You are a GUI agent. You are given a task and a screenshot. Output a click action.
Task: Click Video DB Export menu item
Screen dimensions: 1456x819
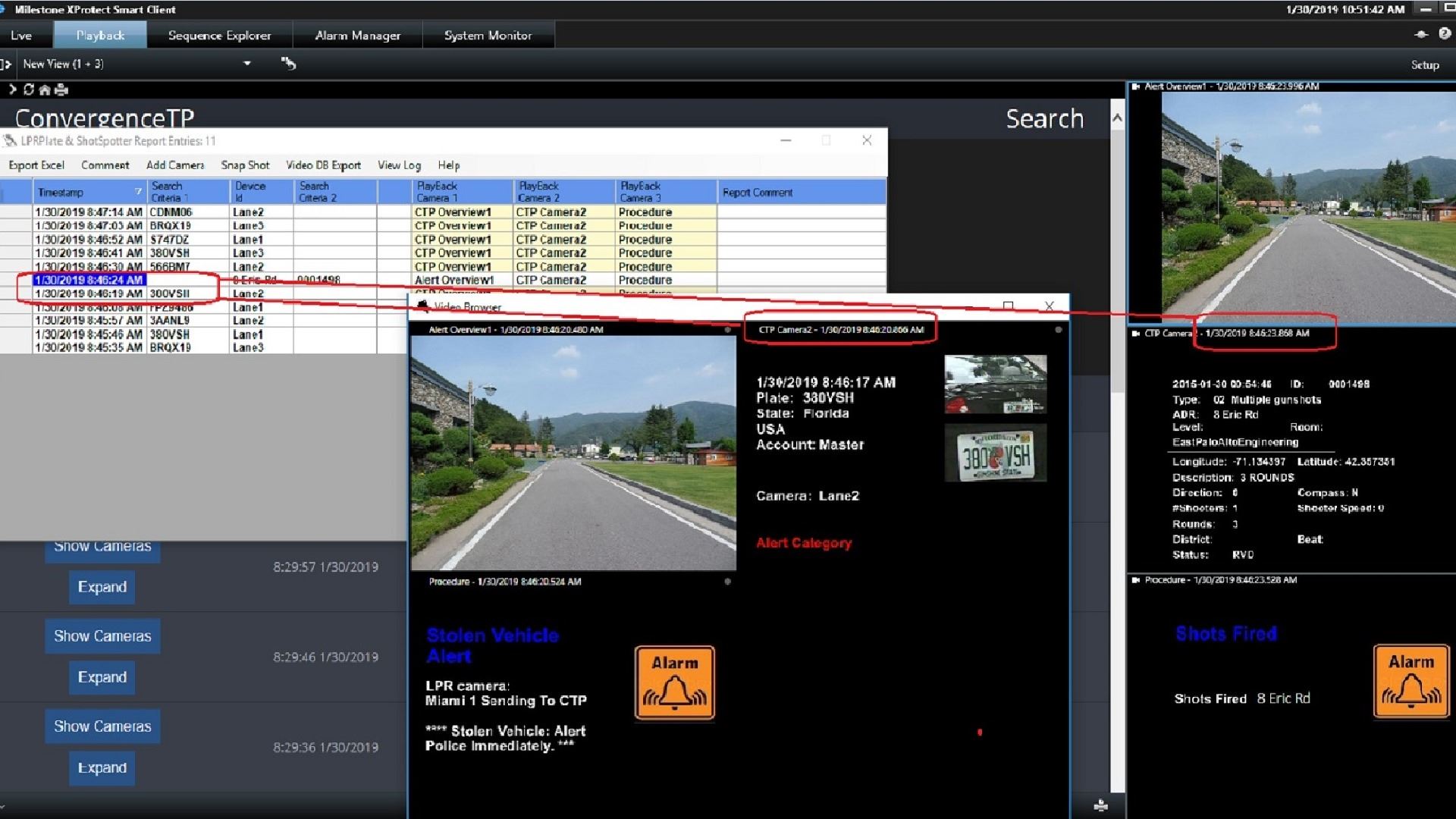[323, 165]
